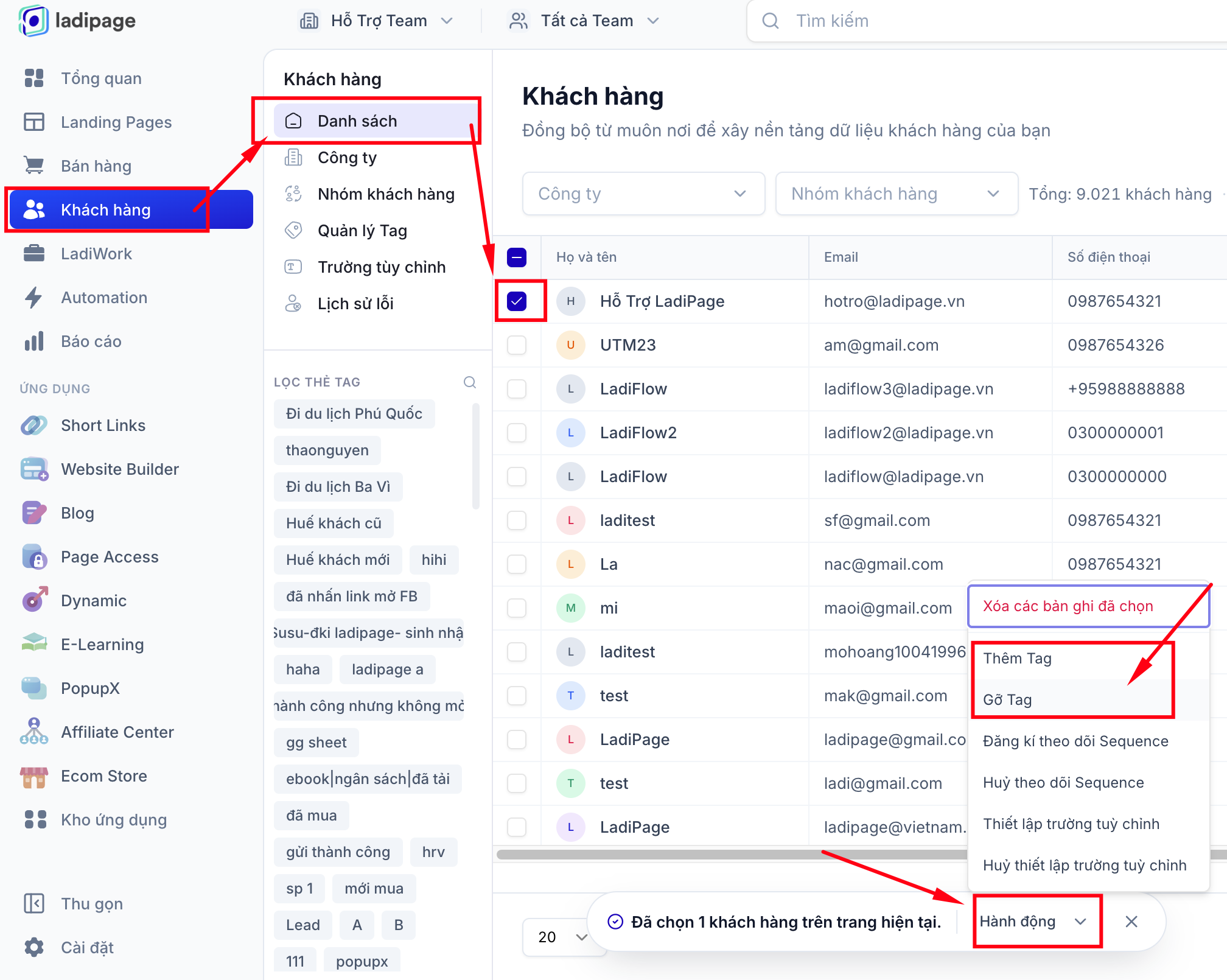Choose Gỡ Tag from the actions menu
1227x980 pixels.
coord(1088,700)
